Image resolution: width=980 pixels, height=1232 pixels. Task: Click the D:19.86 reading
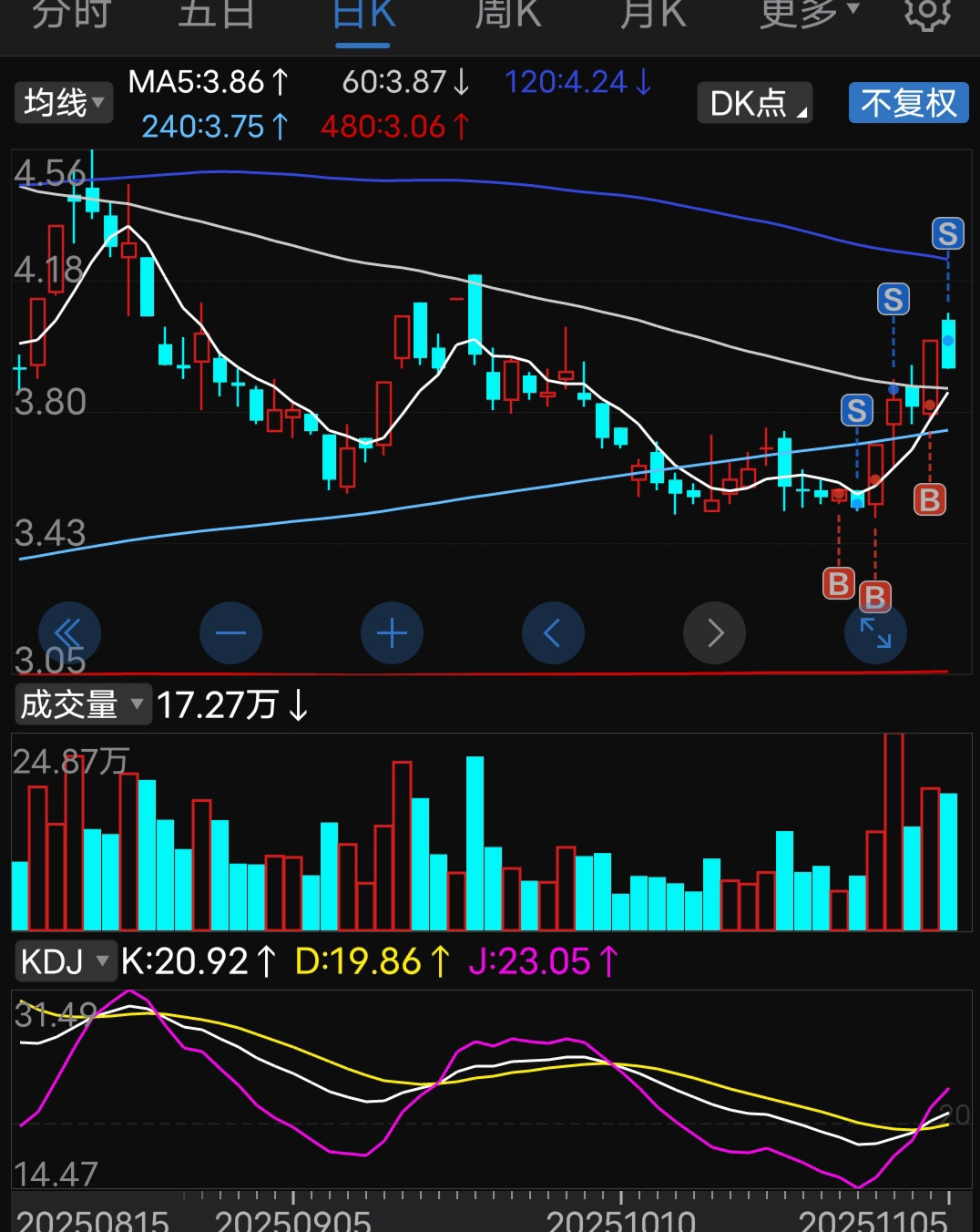click(373, 961)
